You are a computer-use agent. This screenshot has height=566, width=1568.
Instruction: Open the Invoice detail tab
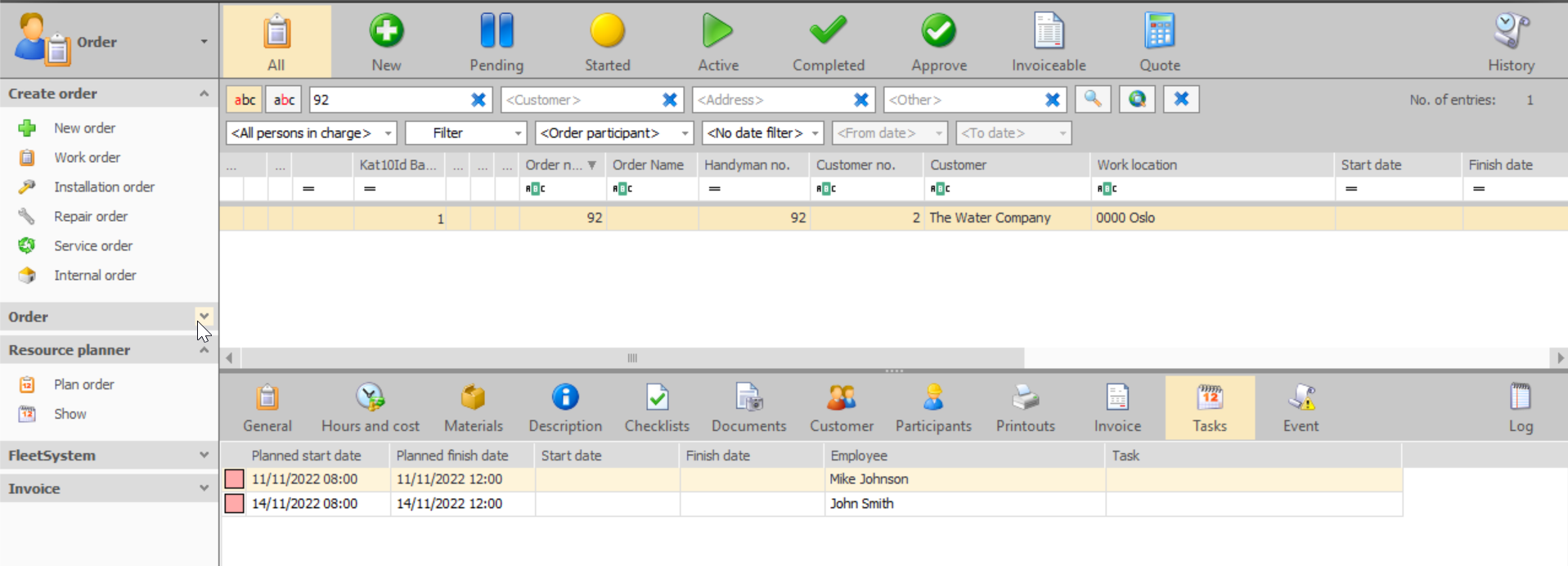[1117, 408]
